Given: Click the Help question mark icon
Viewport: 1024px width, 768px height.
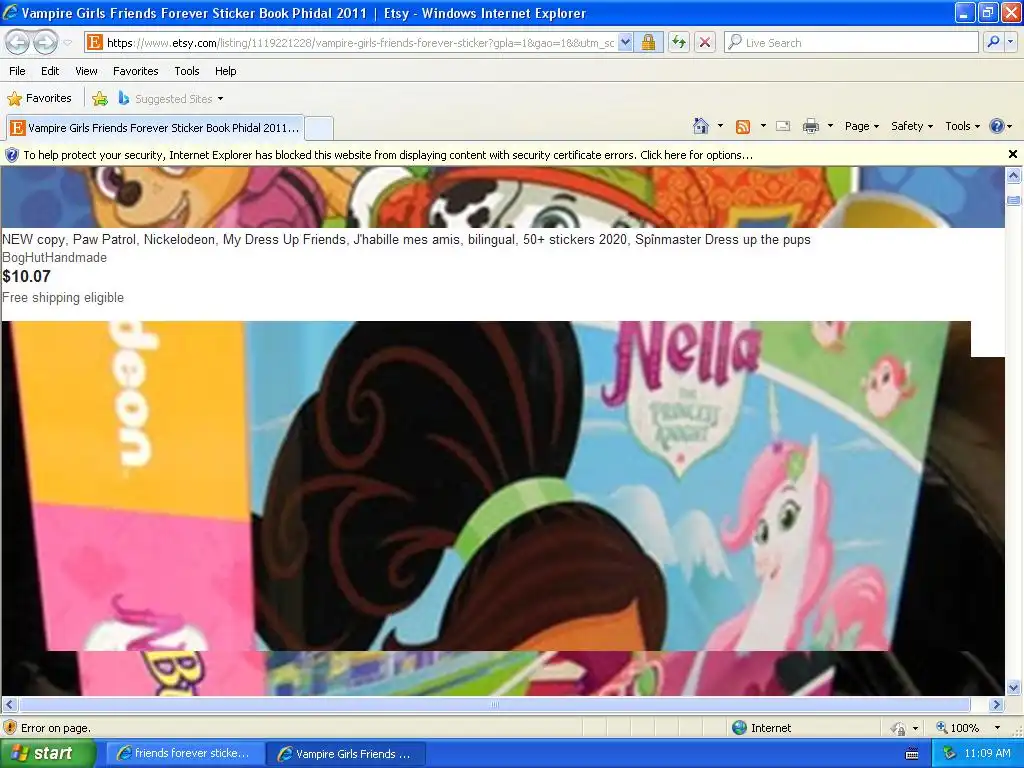Looking at the screenshot, I should coord(997,126).
